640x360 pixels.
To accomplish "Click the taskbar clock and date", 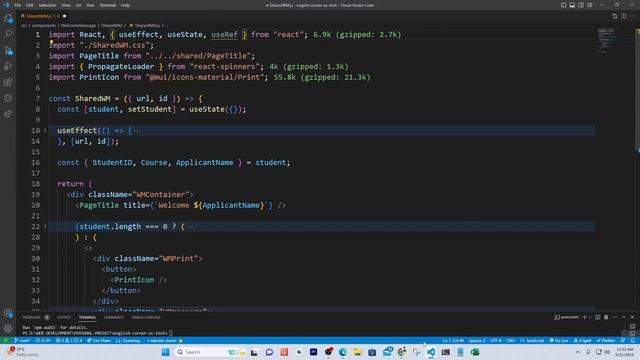I will tap(624, 352).
